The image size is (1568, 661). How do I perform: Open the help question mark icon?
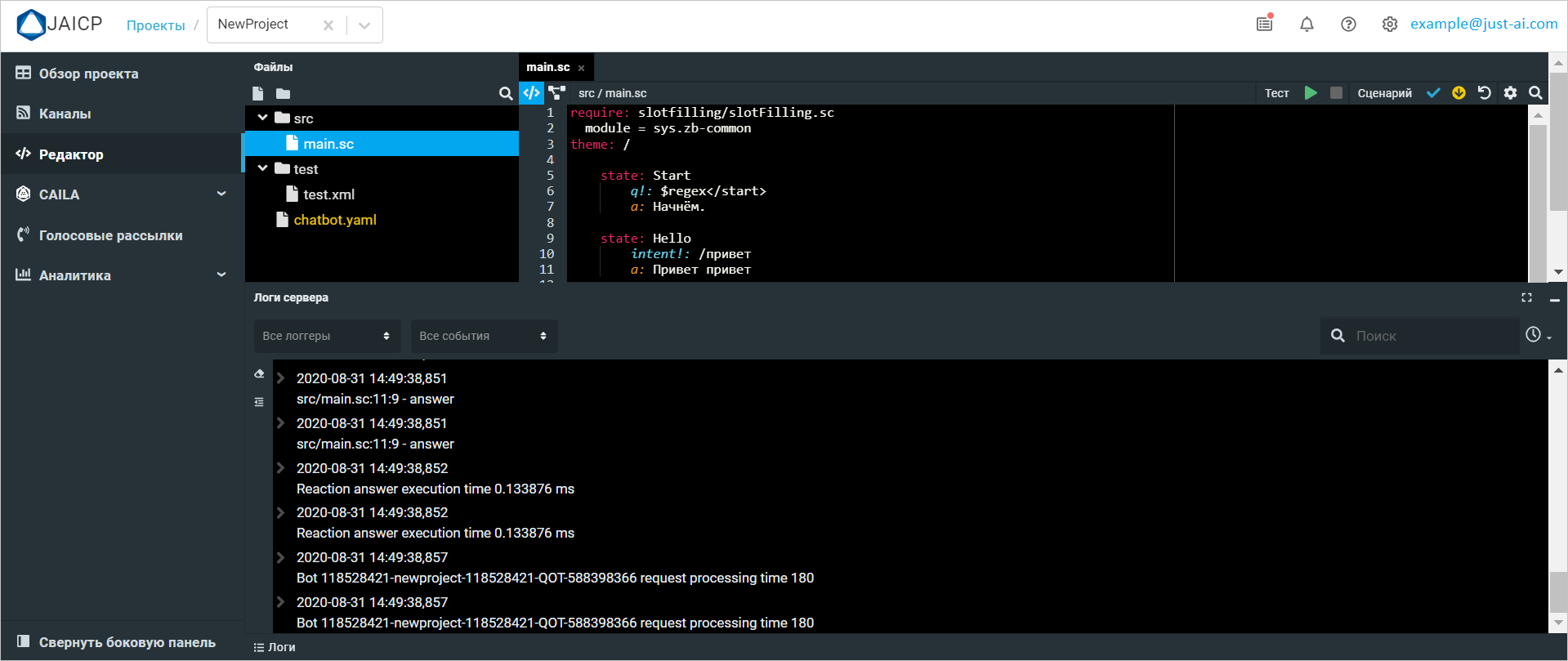(1348, 25)
